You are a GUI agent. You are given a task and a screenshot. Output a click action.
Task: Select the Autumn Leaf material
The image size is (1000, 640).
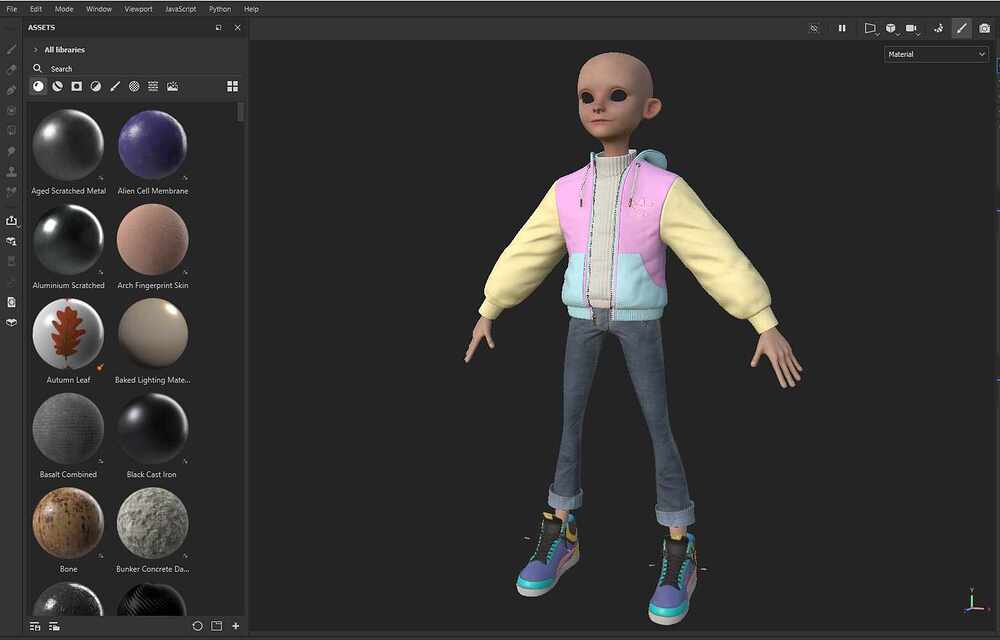point(68,333)
